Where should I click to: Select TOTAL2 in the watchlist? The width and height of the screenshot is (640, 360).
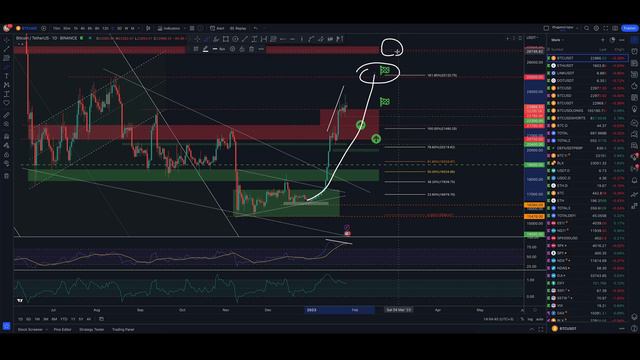point(587,140)
